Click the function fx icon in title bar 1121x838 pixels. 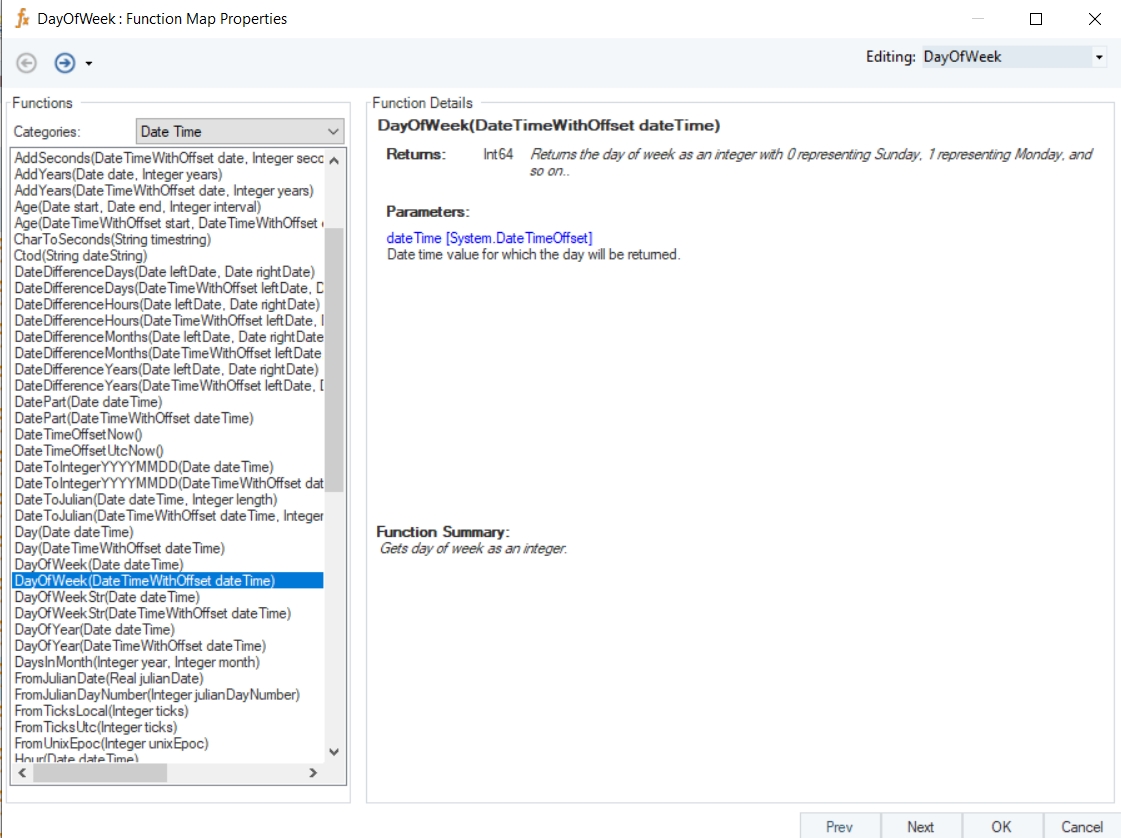[22, 19]
